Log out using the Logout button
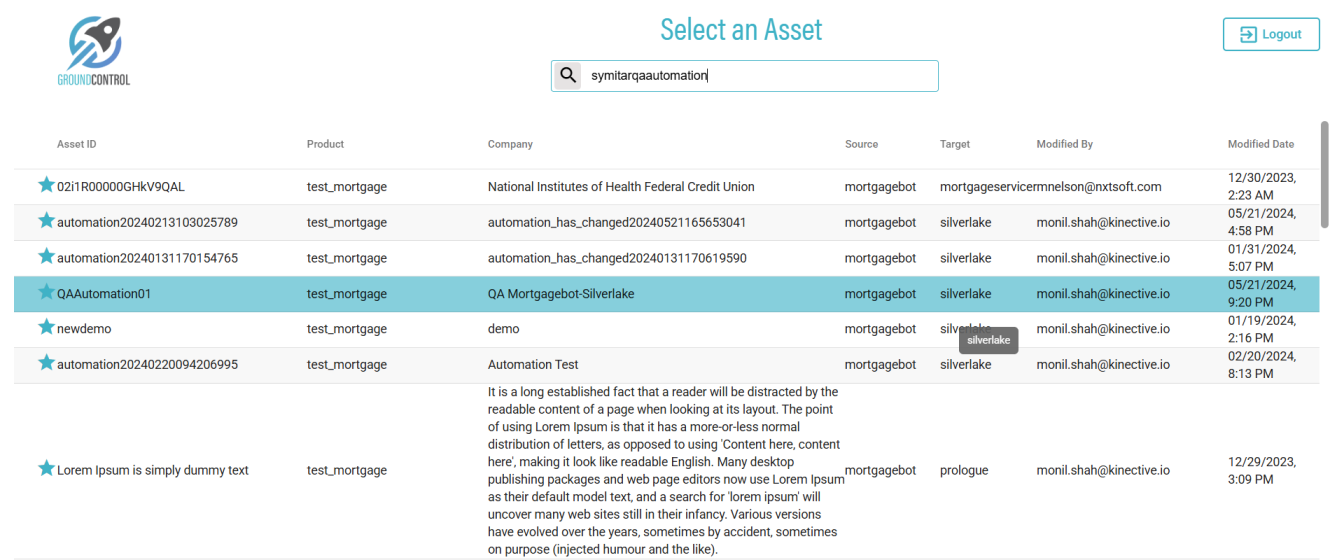Viewport: 1344px width, 560px height. pos(1271,34)
